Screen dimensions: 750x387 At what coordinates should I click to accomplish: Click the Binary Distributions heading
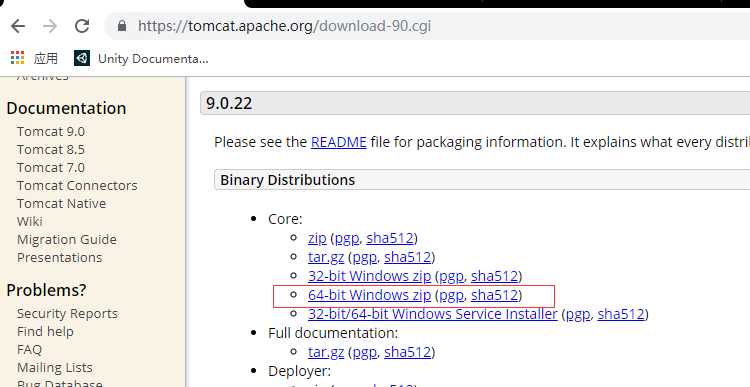tap(287, 180)
